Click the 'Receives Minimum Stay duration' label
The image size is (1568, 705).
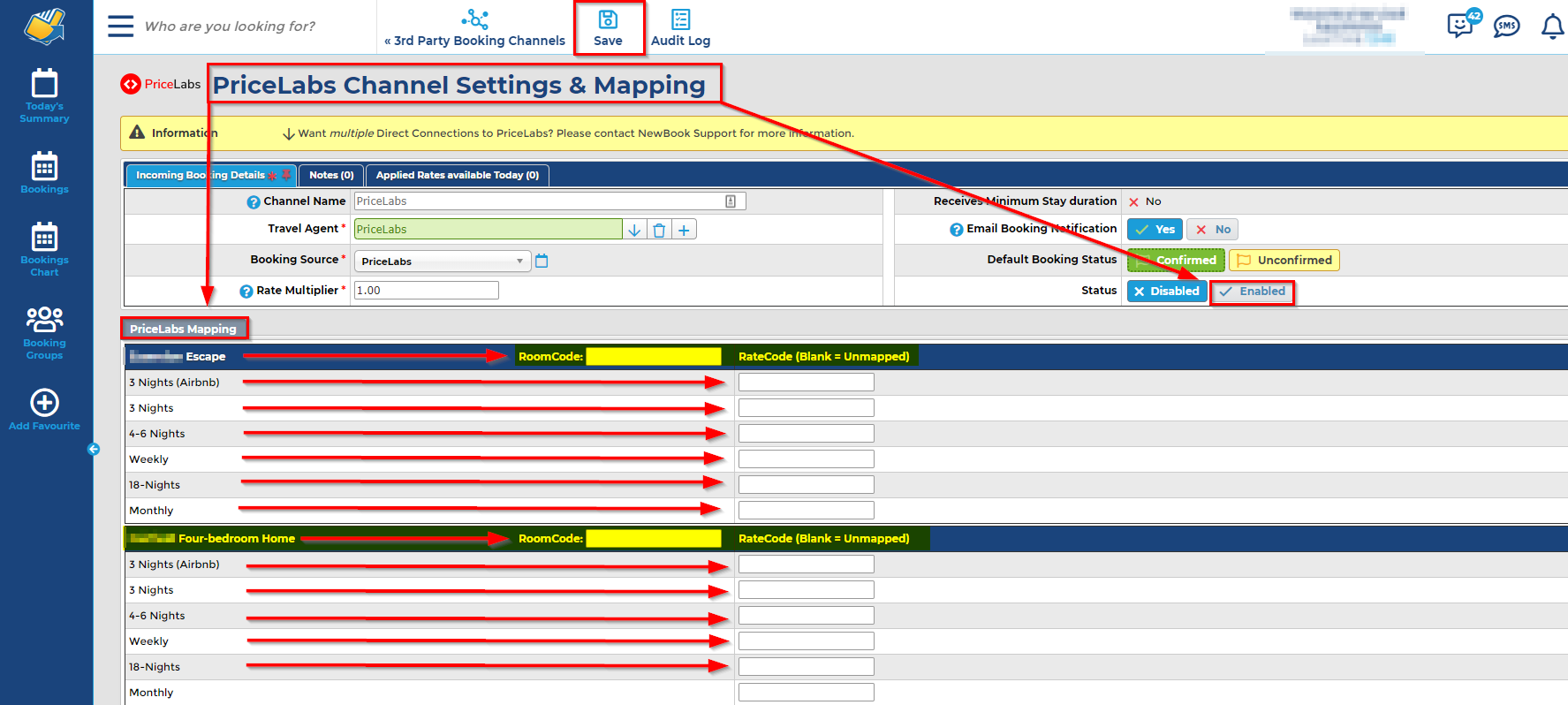coord(1025,201)
